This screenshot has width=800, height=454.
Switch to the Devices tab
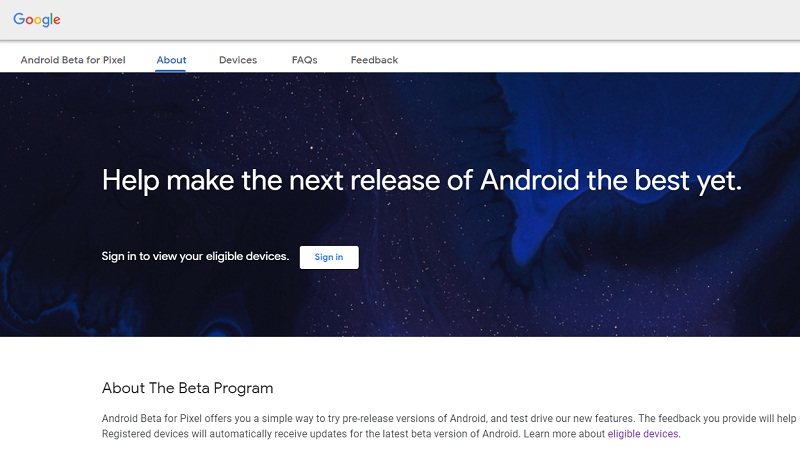(x=238, y=60)
